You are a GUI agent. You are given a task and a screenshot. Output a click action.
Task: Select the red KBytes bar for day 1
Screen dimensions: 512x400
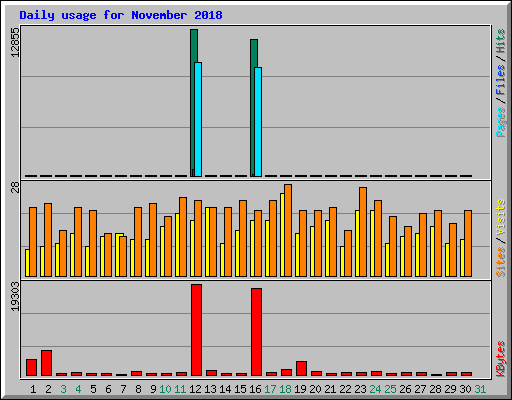pos(31,368)
